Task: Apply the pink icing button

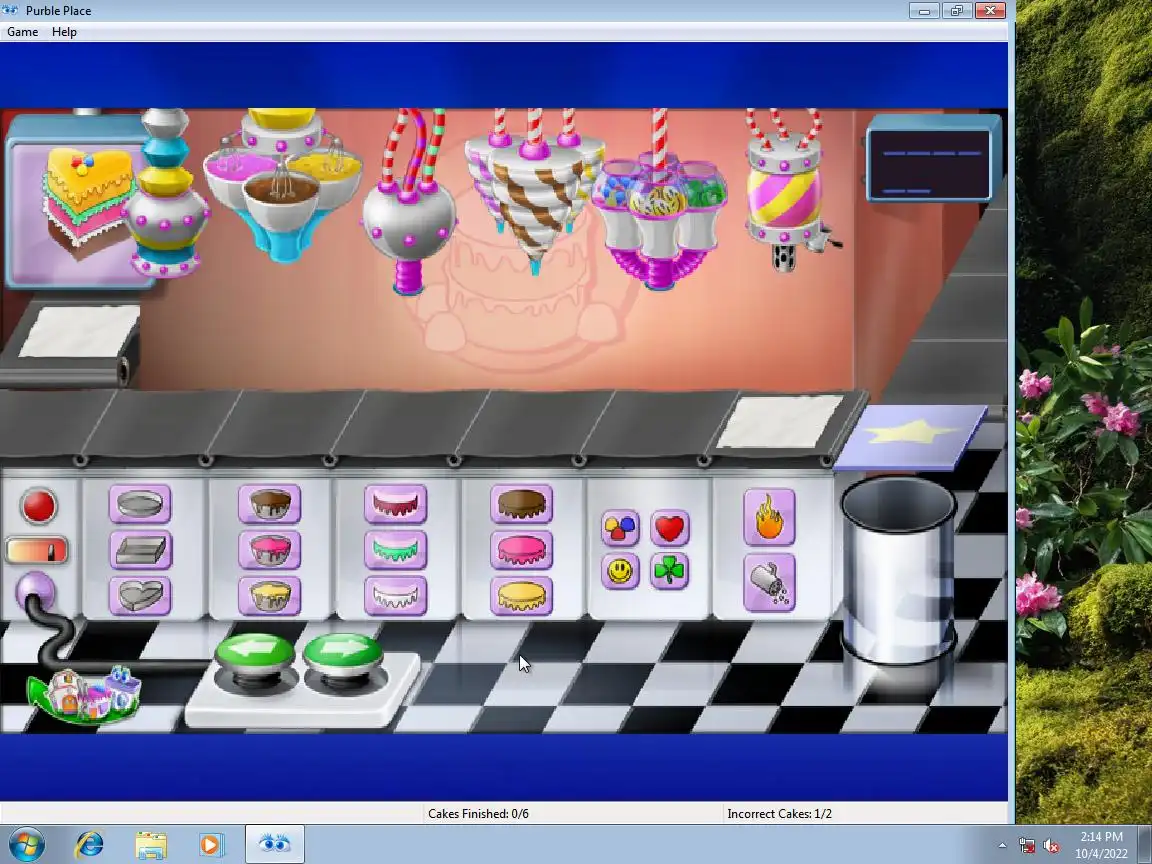Action: 522,550
